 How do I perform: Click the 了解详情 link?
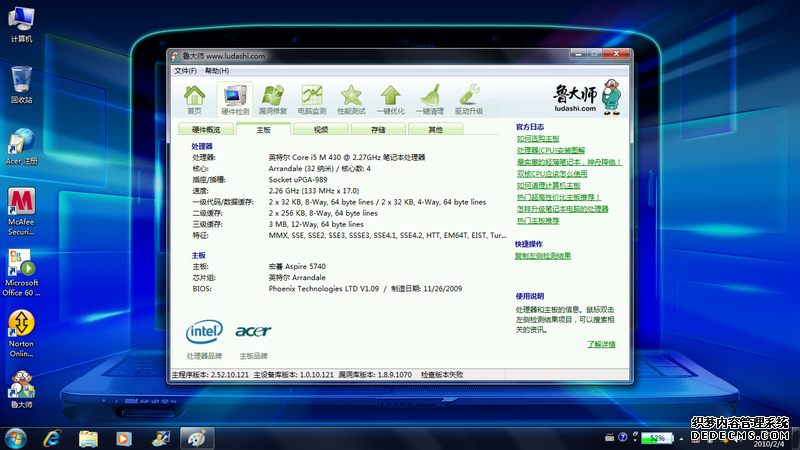point(601,344)
